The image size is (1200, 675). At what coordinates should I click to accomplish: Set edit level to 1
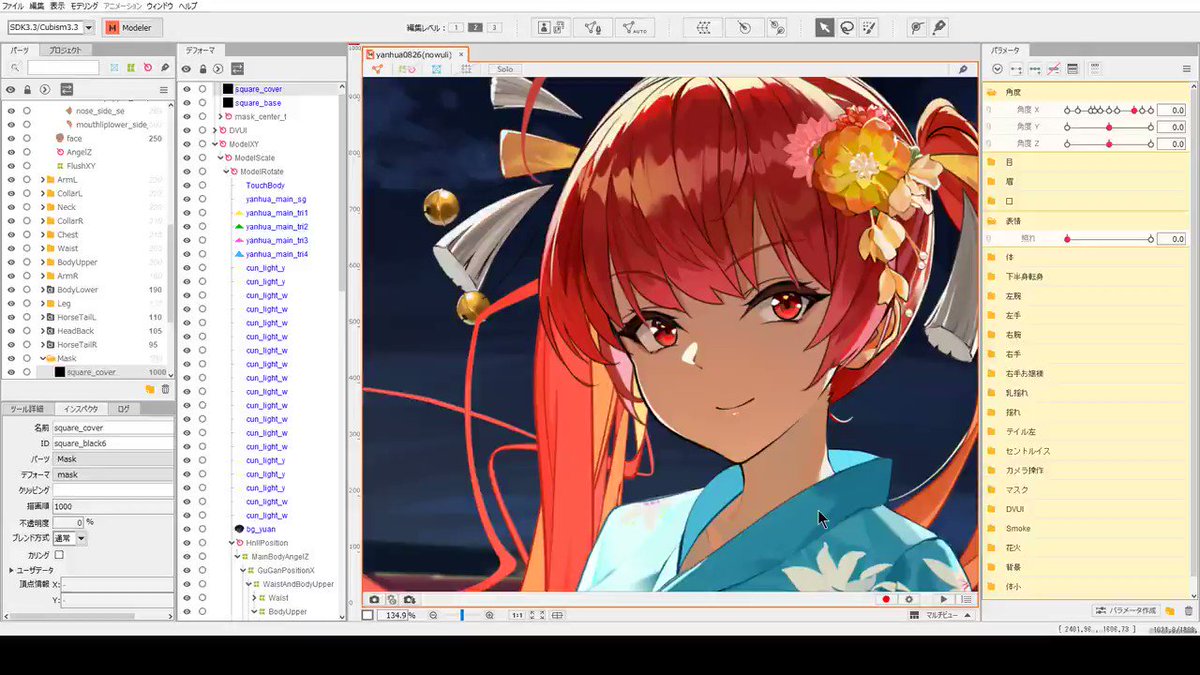coord(456,28)
